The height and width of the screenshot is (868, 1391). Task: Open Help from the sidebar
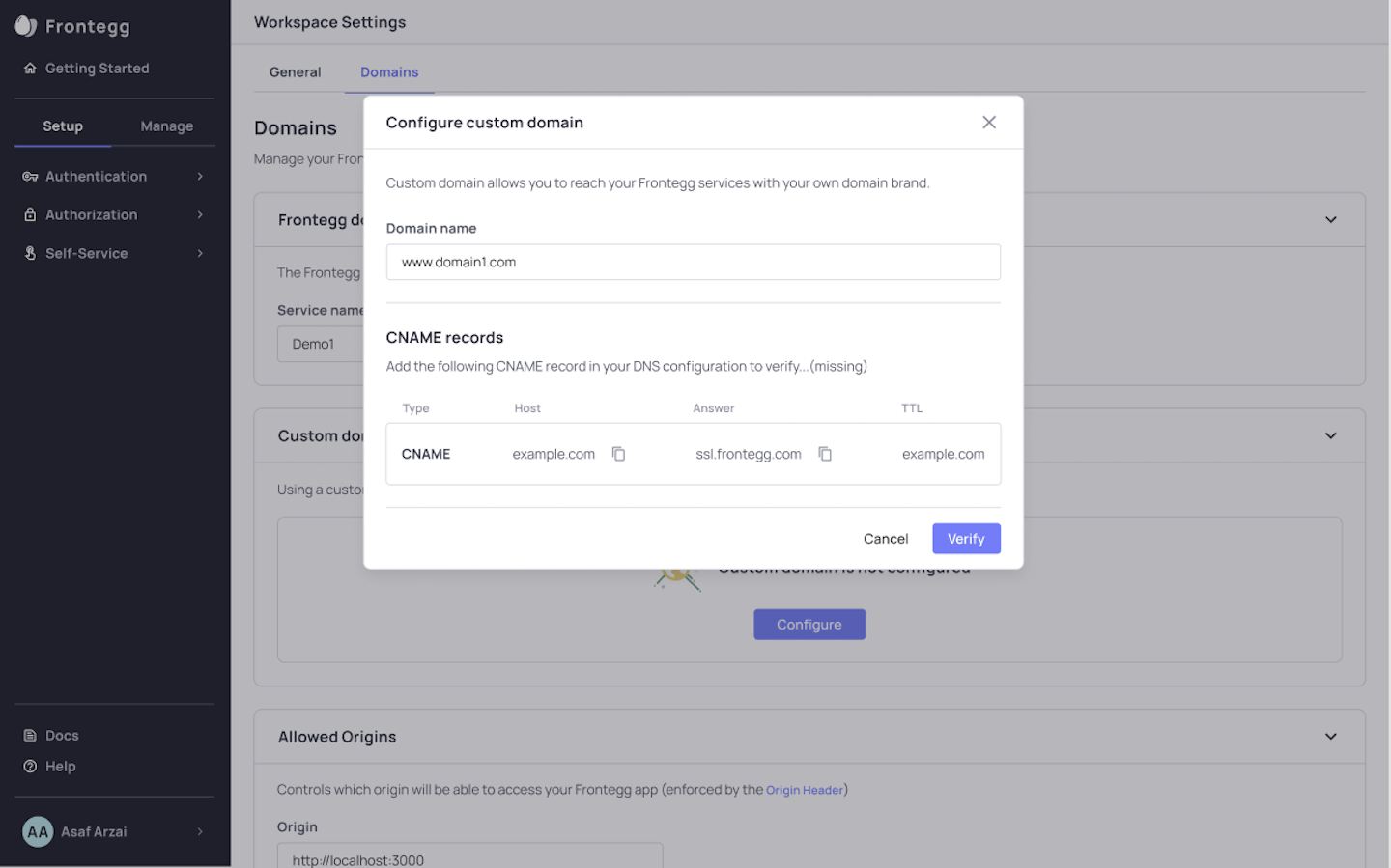[60, 767]
